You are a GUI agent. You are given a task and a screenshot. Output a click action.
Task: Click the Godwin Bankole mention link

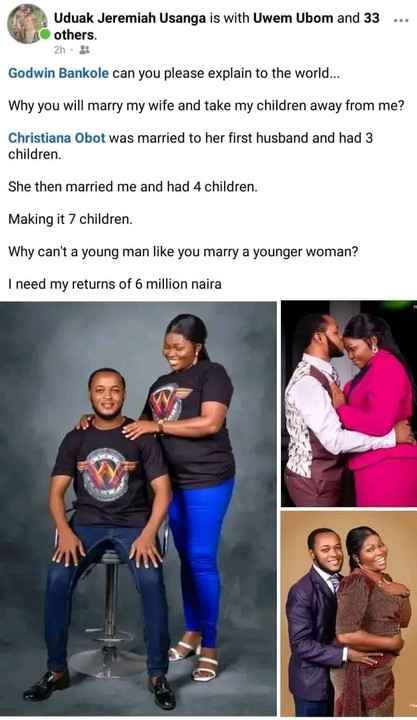click(x=58, y=73)
